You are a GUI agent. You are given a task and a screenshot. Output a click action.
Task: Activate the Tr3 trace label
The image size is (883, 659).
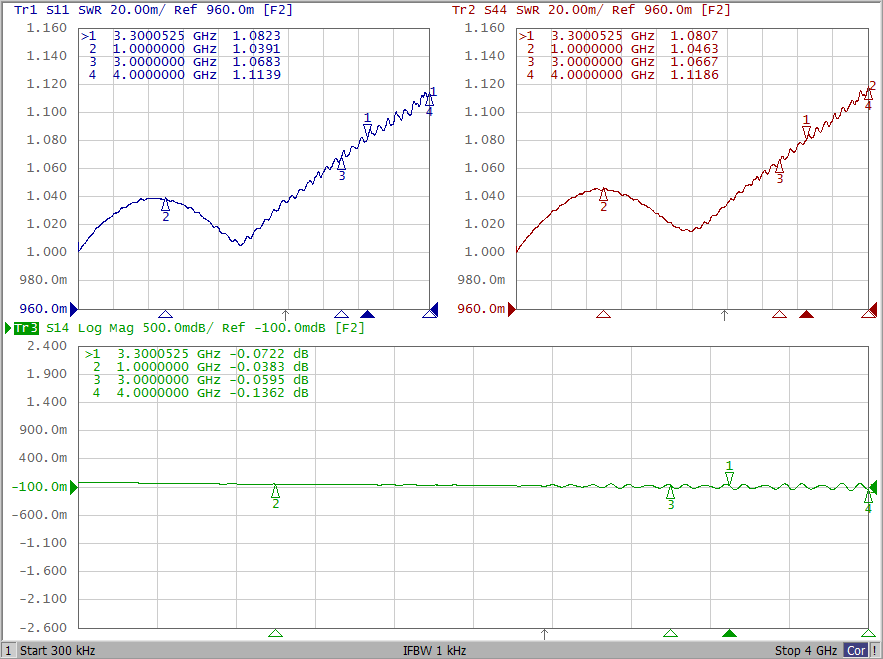pos(26,328)
